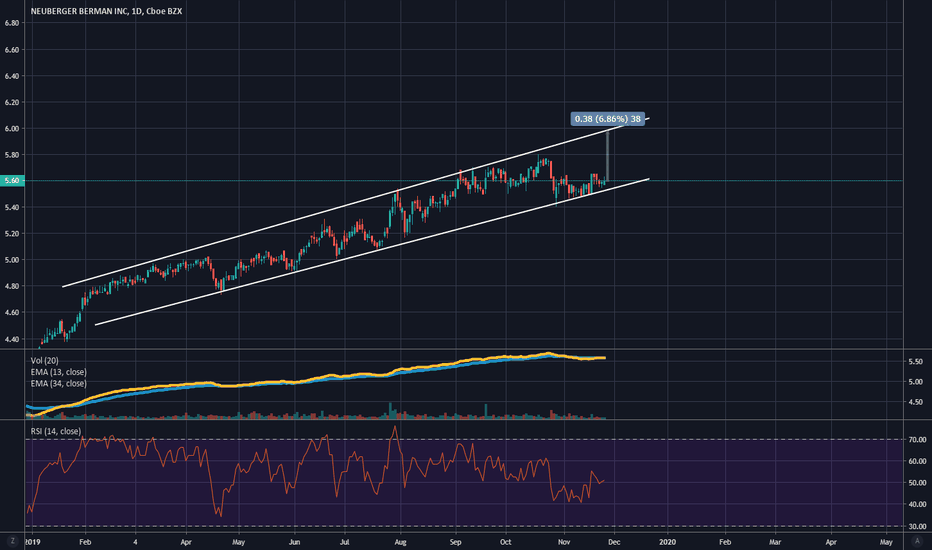Click the EMA pane 5.50 scale label

coord(915,362)
